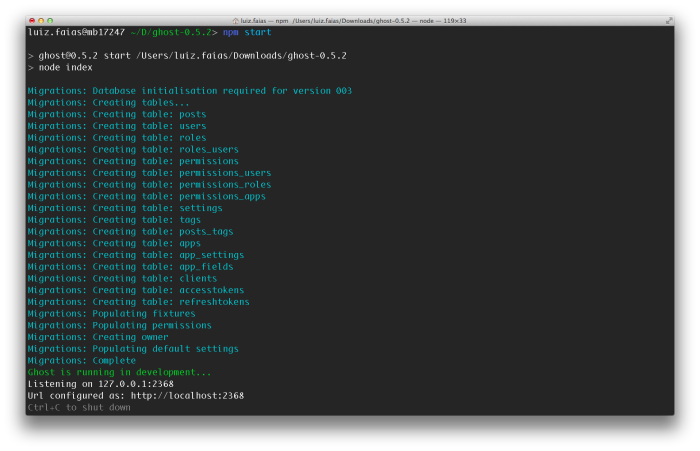Click the 'Creating table: app_settings' line
700x451 pixels.
coord(136,255)
